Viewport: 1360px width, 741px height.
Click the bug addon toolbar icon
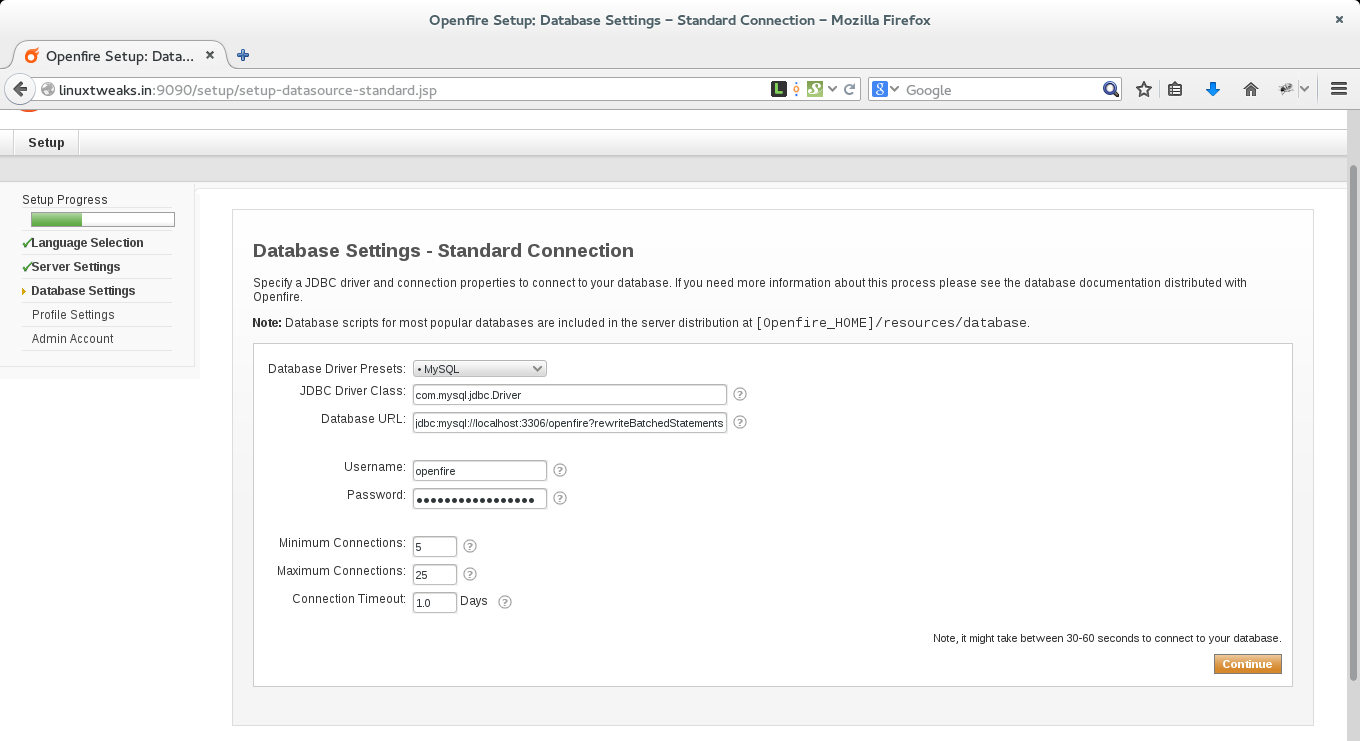(1287, 89)
